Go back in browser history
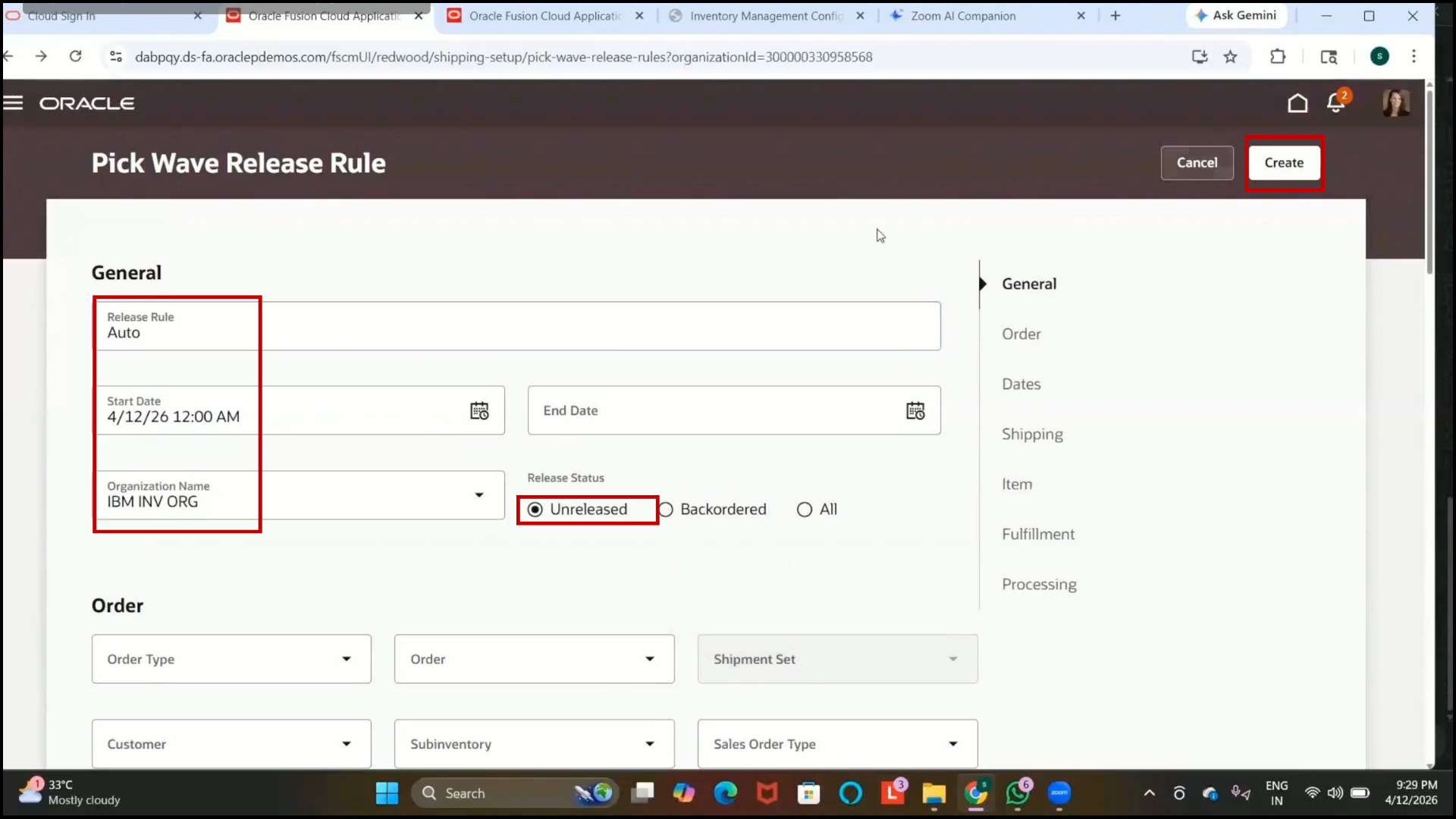This screenshot has width=1456, height=819. click(8, 56)
